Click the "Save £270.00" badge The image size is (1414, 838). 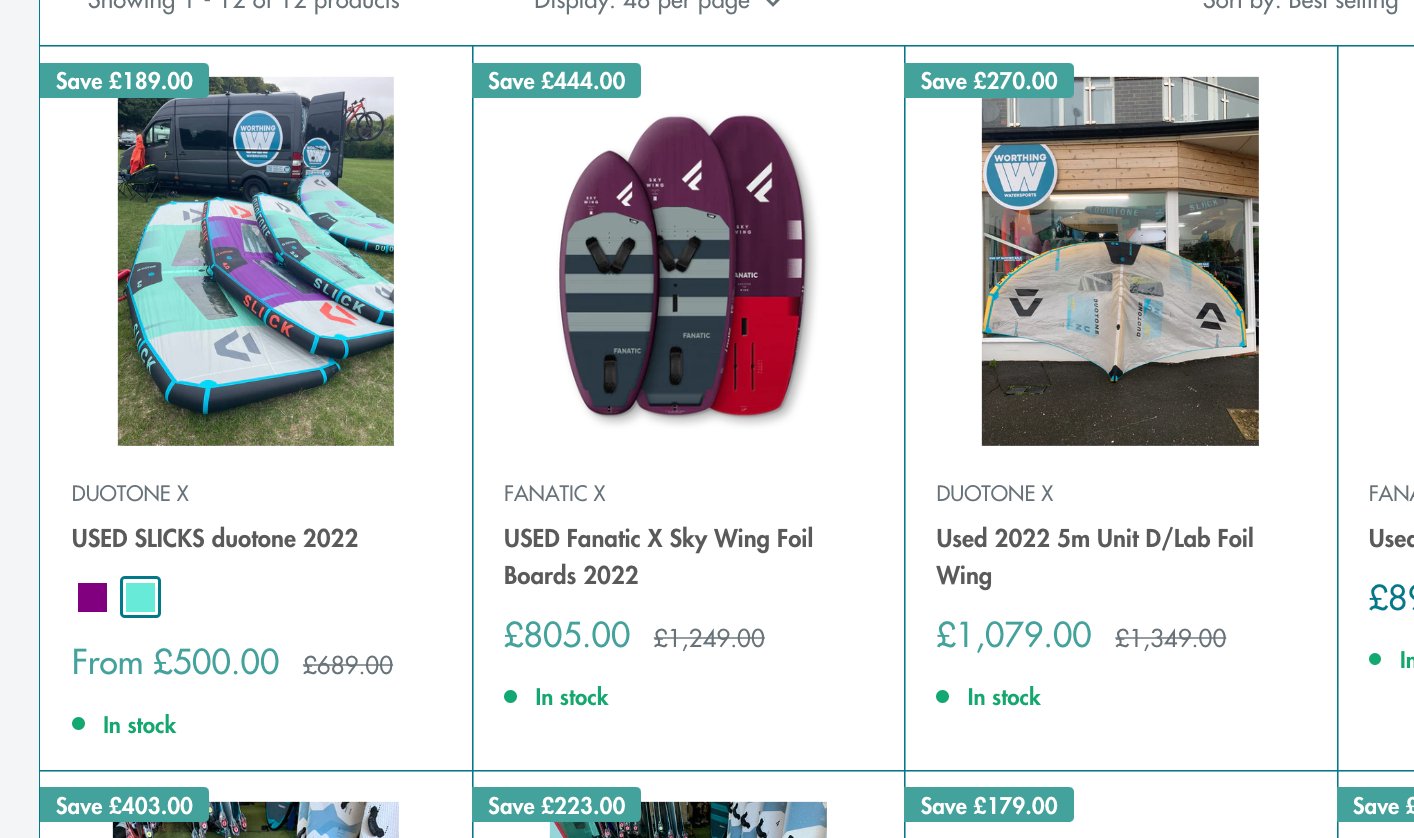pyautogui.click(x=989, y=81)
